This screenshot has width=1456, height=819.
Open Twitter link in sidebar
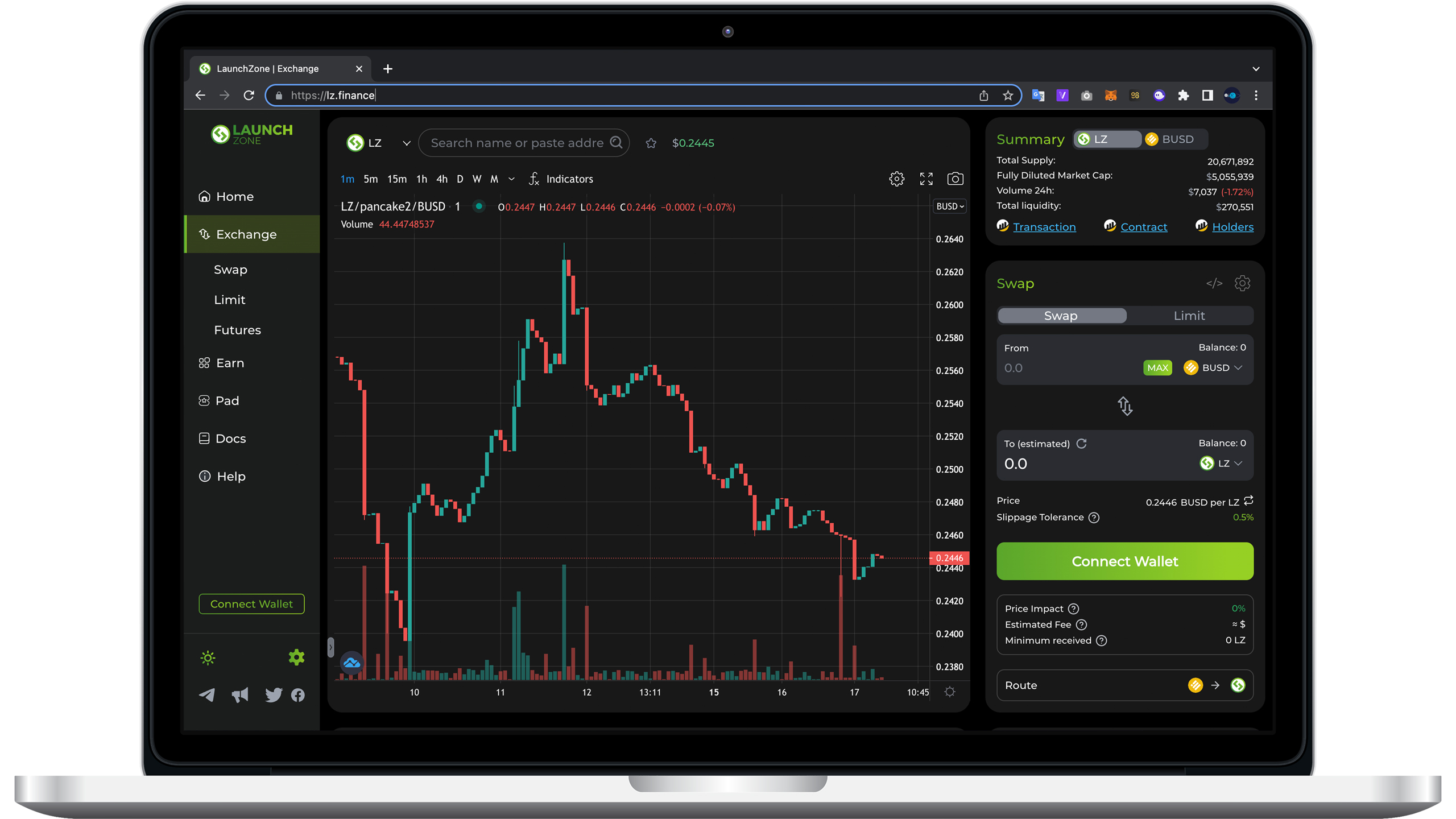click(x=274, y=695)
